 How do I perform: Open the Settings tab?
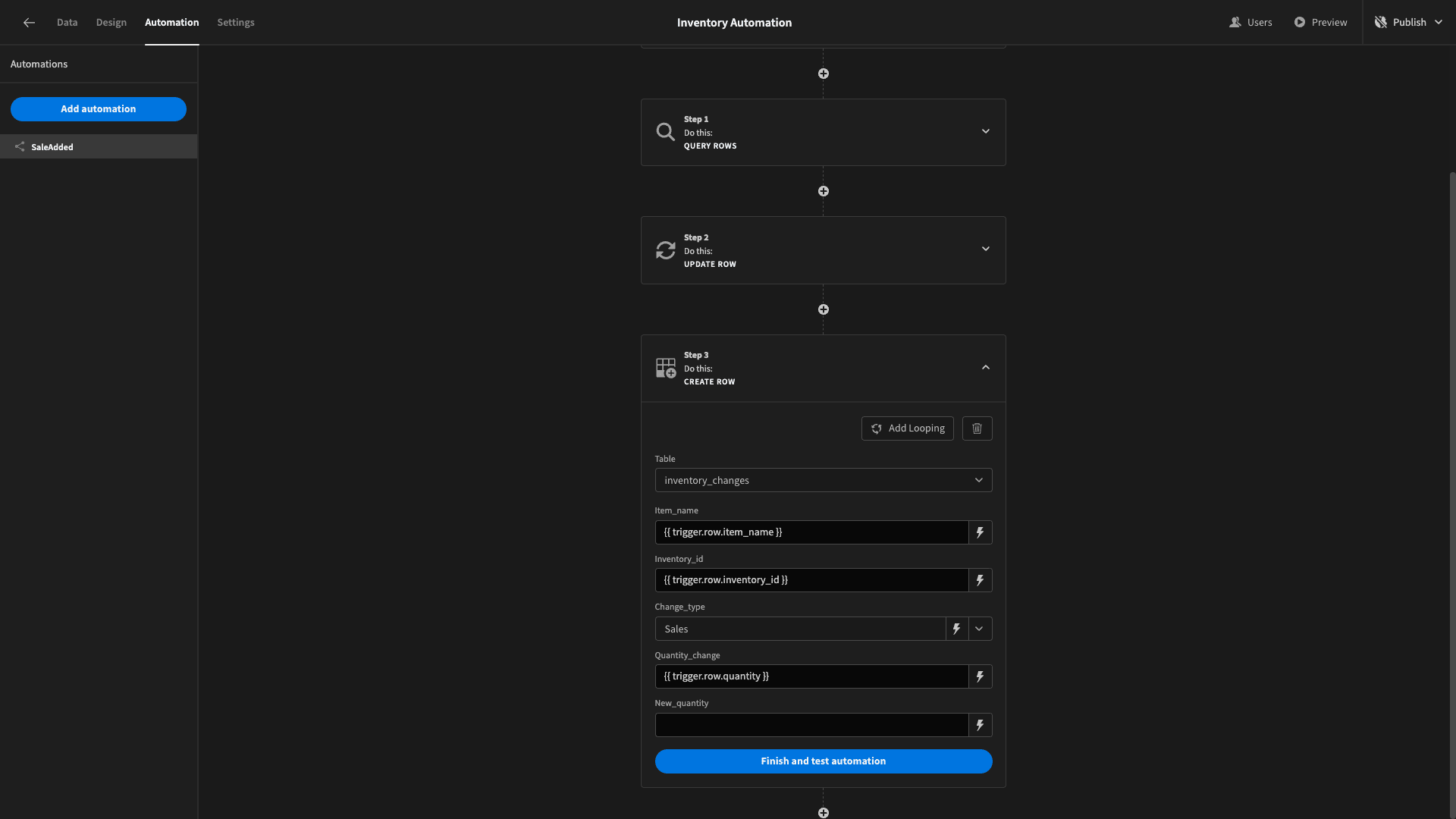coord(236,23)
